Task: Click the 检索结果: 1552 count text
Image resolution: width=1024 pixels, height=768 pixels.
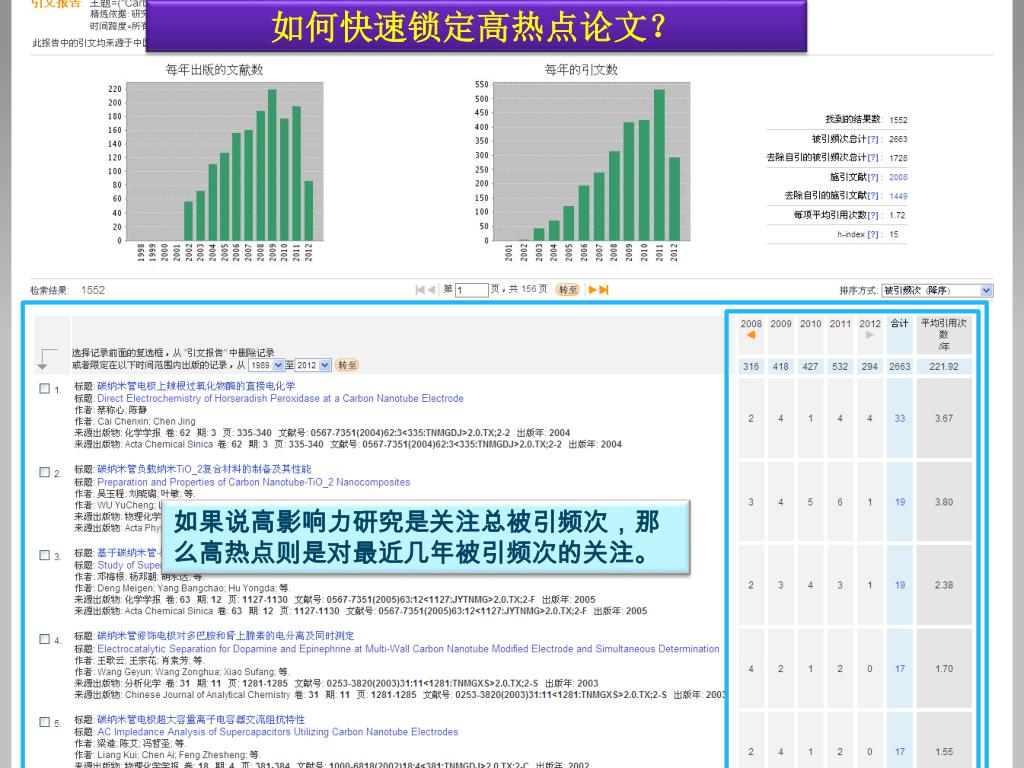Action: pos(67,290)
